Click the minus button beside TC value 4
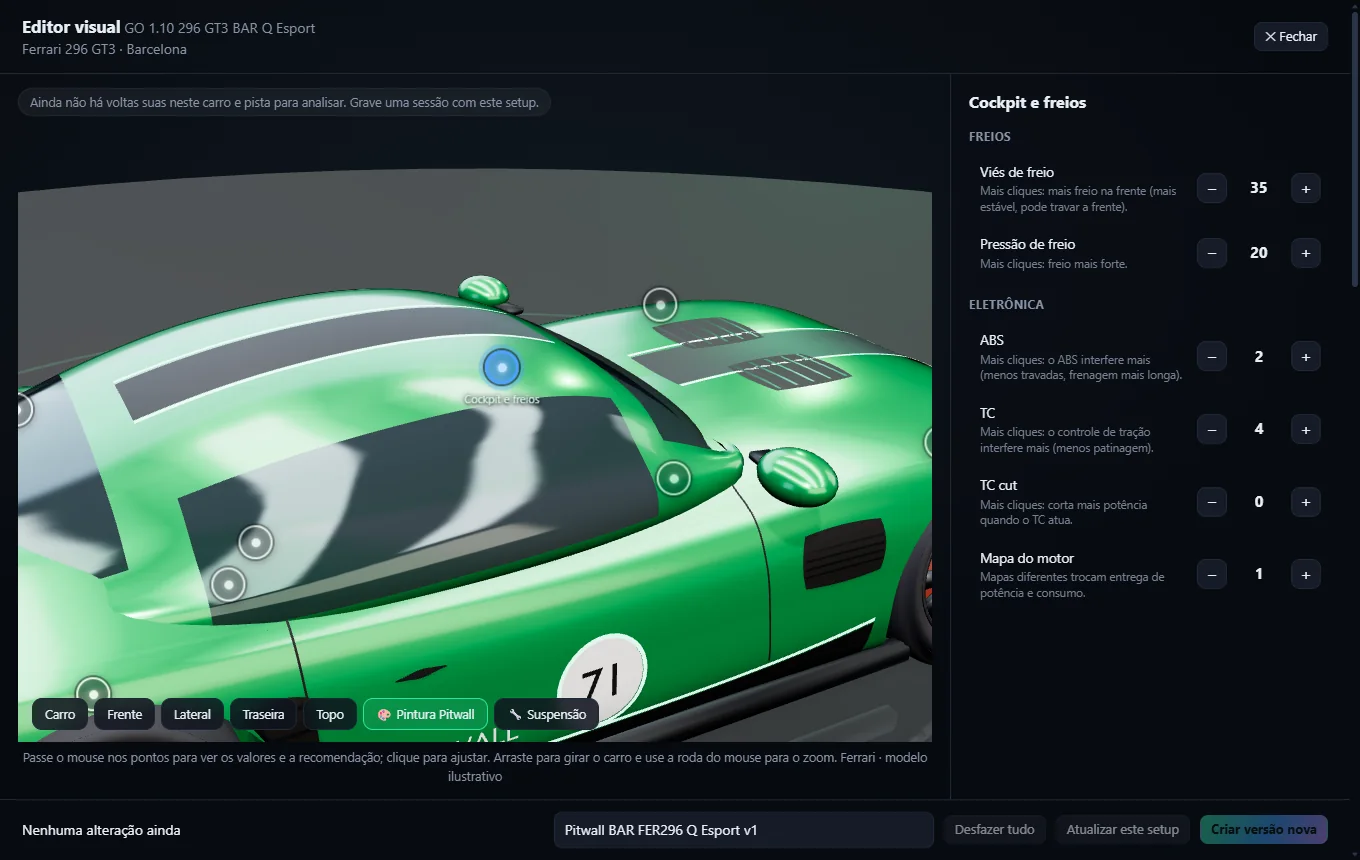 pyautogui.click(x=1212, y=429)
